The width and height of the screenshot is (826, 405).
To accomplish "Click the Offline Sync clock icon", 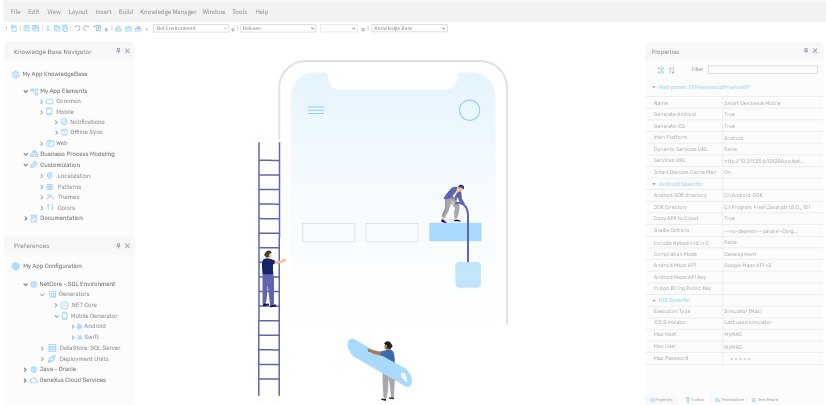I will (64, 132).
